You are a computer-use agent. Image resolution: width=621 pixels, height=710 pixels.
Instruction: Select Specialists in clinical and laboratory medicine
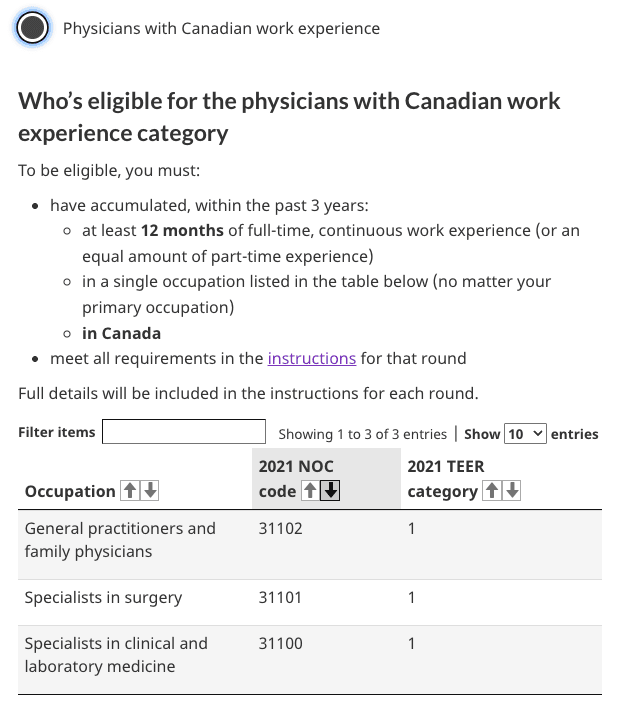[x=115, y=654]
